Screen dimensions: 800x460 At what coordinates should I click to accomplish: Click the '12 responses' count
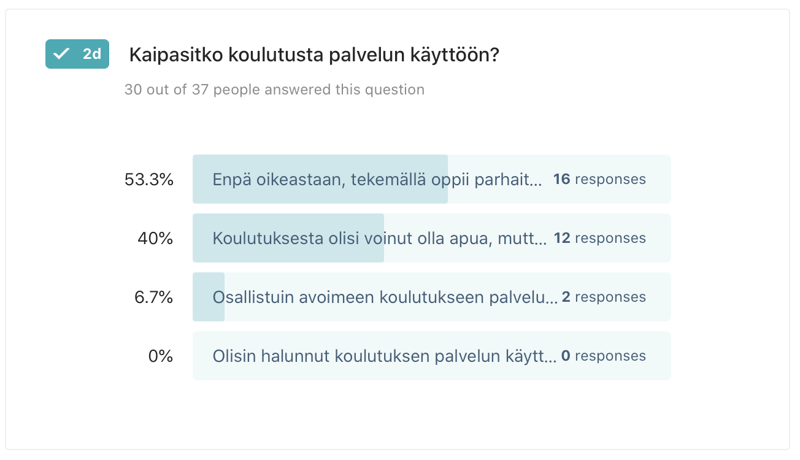600,238
